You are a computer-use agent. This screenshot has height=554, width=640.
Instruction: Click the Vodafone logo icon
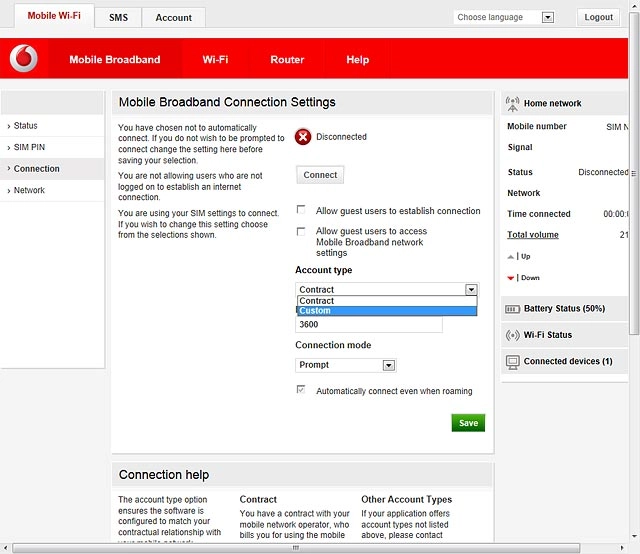(x=24, y=58)
